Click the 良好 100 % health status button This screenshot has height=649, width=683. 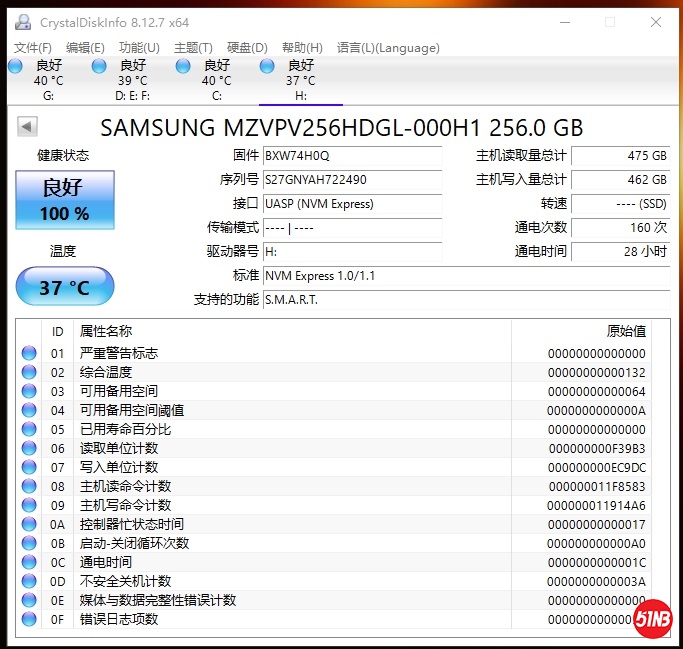(x=65, y=200)
